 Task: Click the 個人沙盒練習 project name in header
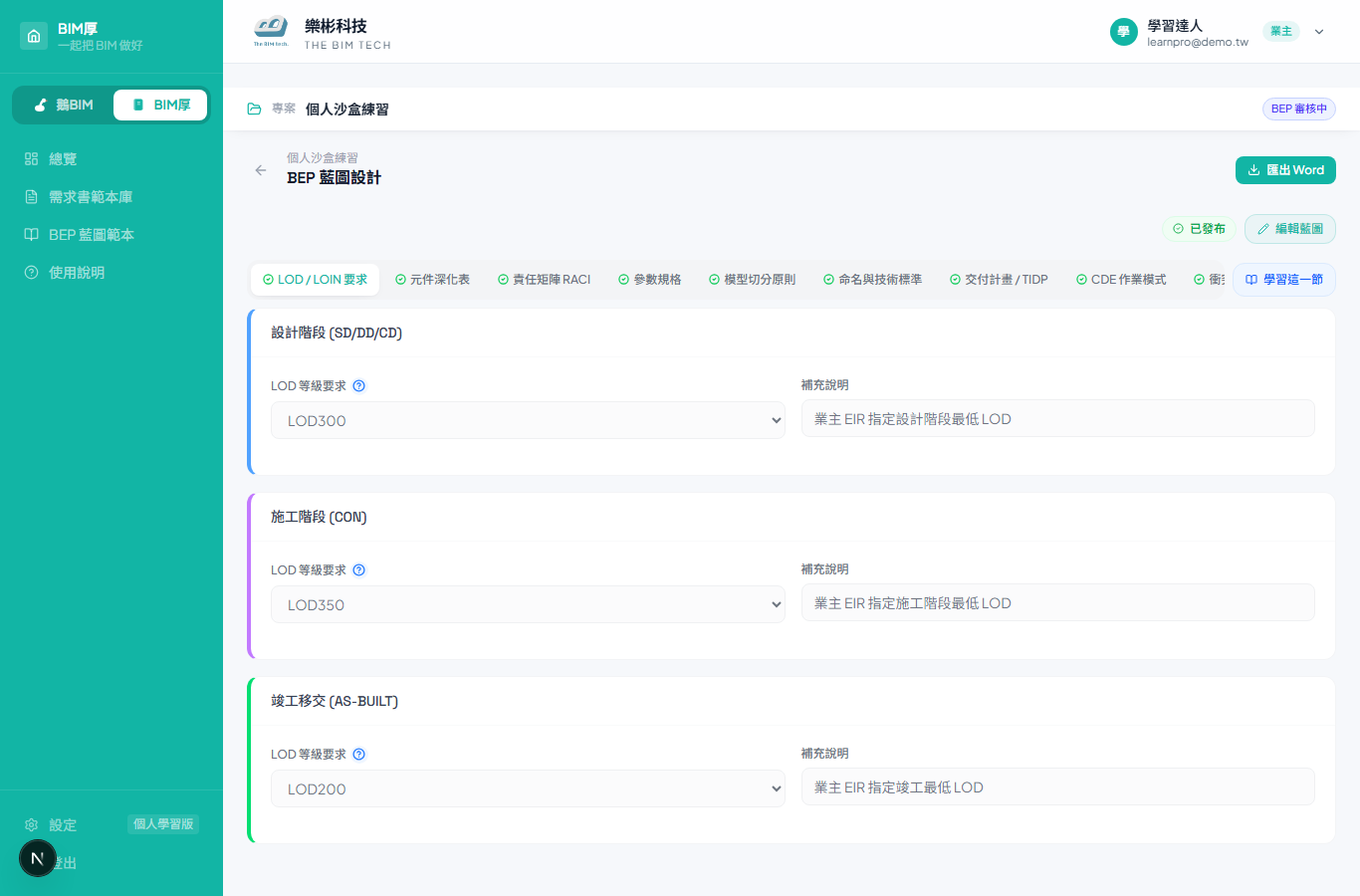click(x=346, y=109)
